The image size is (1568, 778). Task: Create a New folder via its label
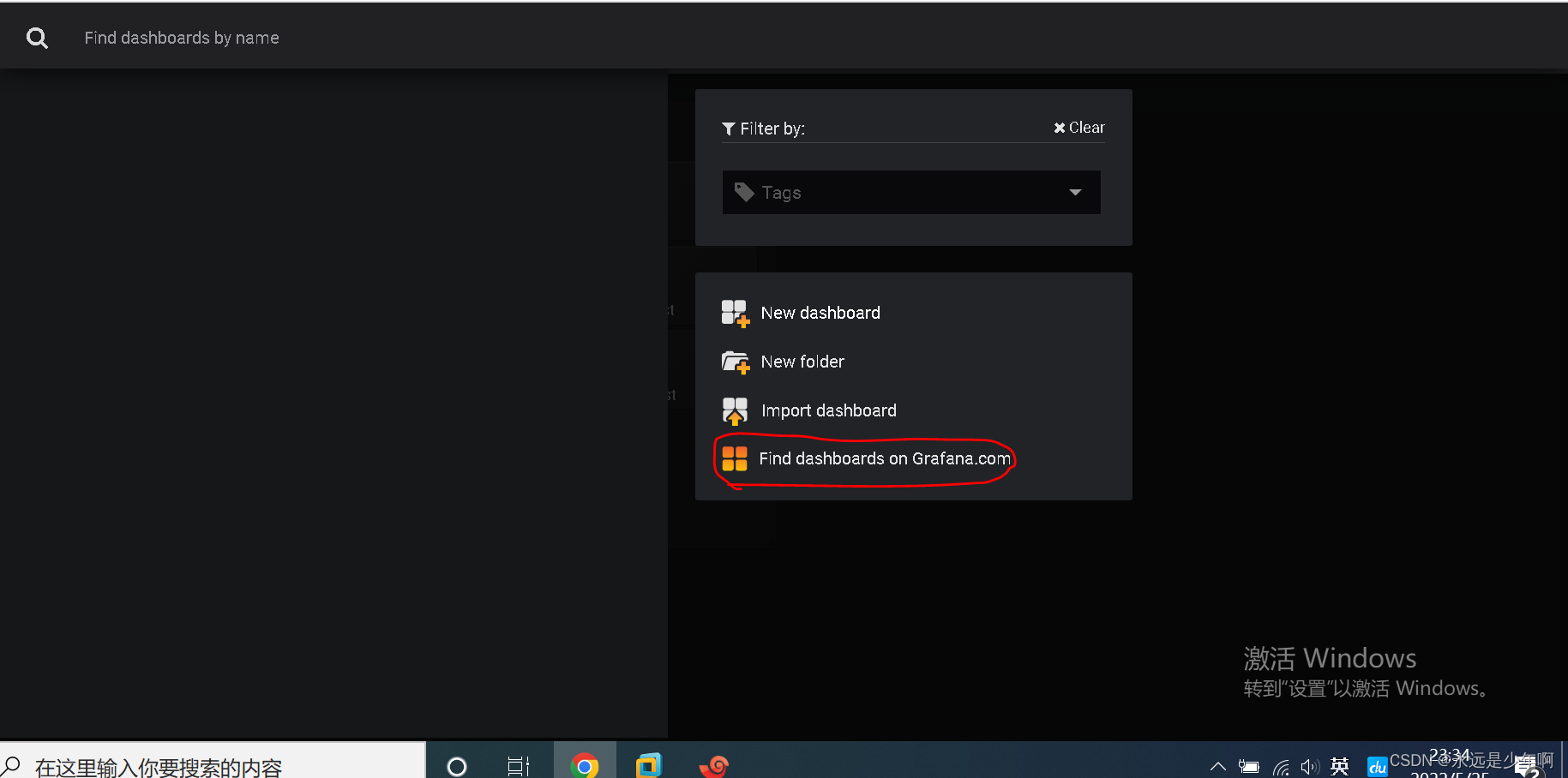pyautogui.click(x=802, y=362)
